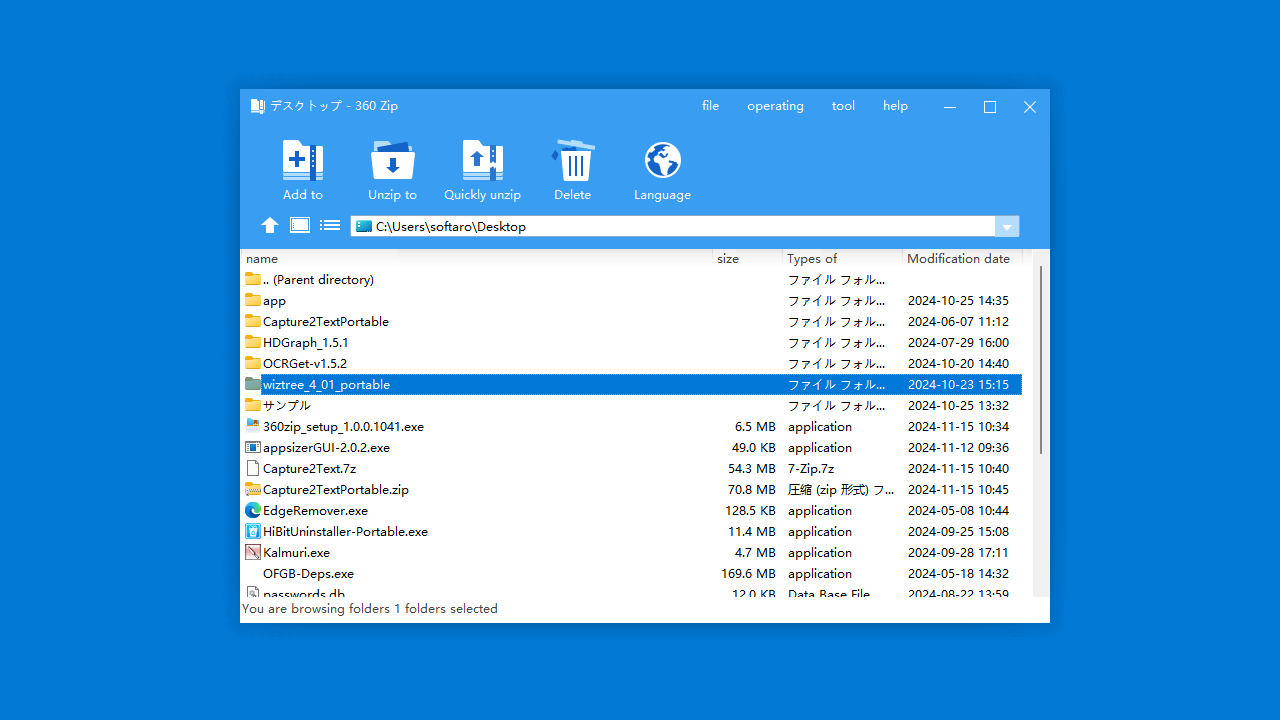The image size is (1280, 720).
Task: Select 'appsizerGUI-2.0.2.exe' file name
Action: coord(326,448)
